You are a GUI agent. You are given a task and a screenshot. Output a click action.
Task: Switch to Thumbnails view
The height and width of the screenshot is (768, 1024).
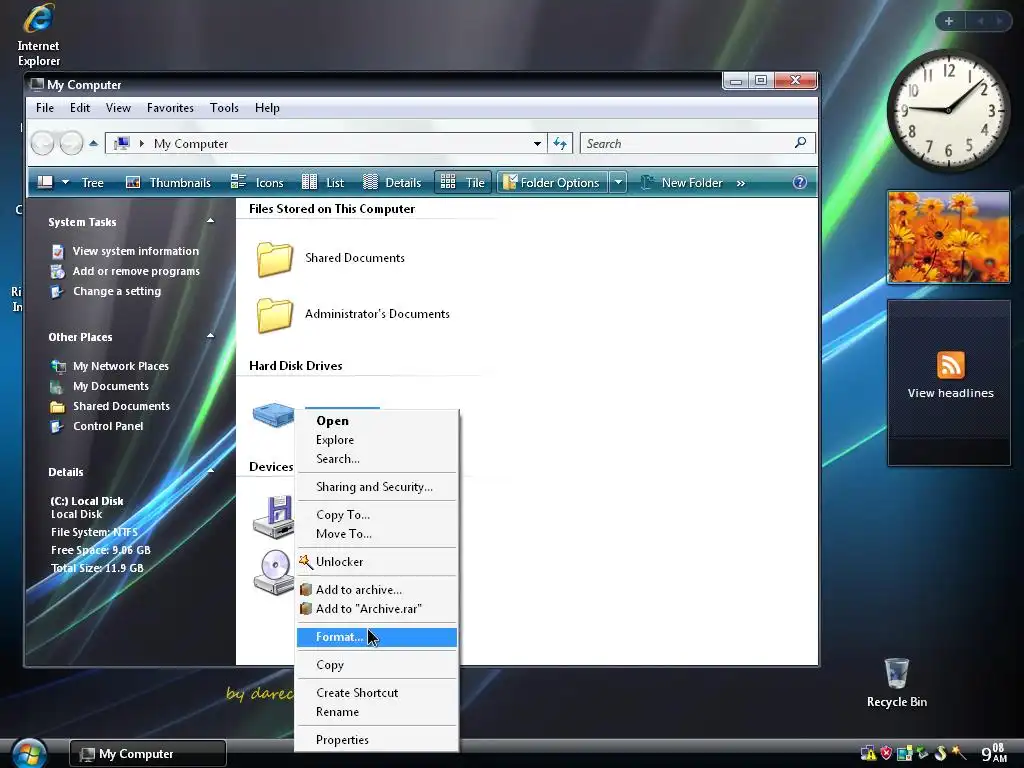(x=168, y=183)
